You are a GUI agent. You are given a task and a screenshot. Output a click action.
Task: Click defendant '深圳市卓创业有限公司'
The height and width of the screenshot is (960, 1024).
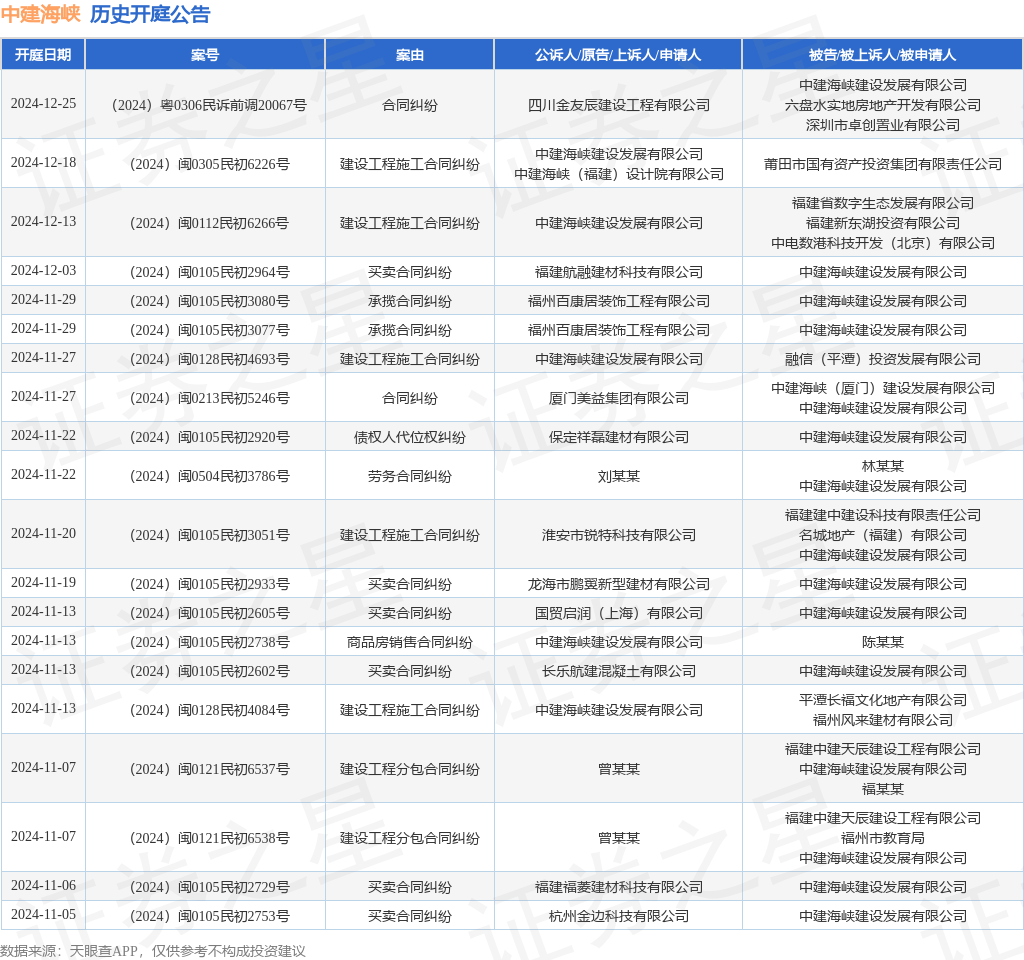882,125
